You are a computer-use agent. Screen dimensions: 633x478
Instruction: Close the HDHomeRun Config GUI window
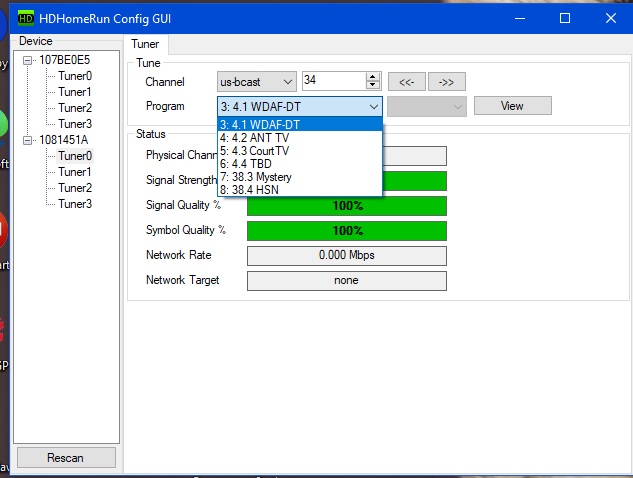(x=611, y=18)
